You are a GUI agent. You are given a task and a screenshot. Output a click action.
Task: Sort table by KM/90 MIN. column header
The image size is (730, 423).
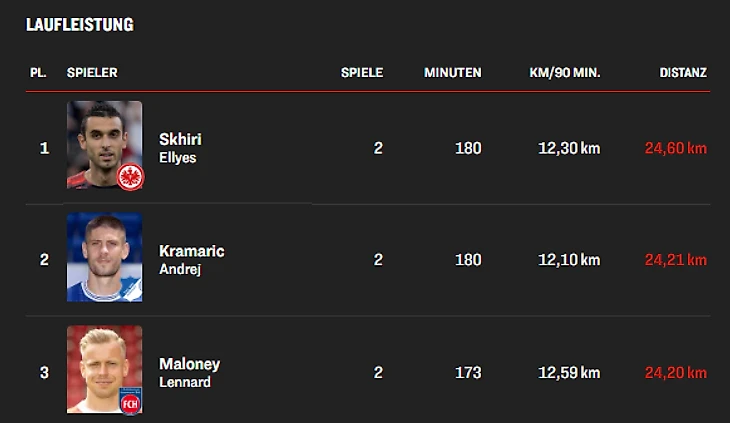[565, 73]
